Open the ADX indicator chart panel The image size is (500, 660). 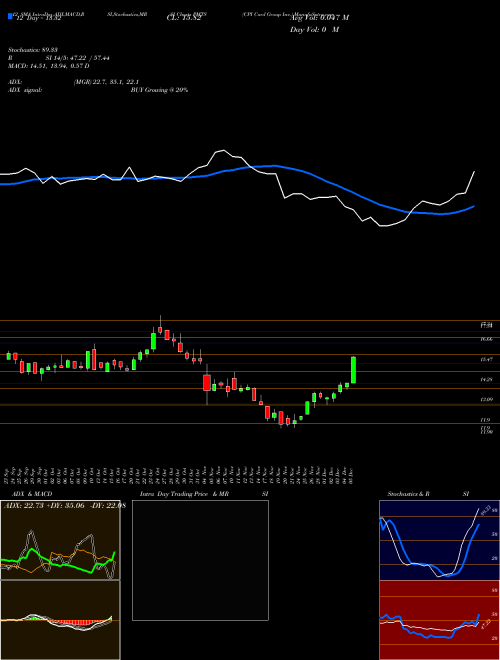(x=60, y=540)
